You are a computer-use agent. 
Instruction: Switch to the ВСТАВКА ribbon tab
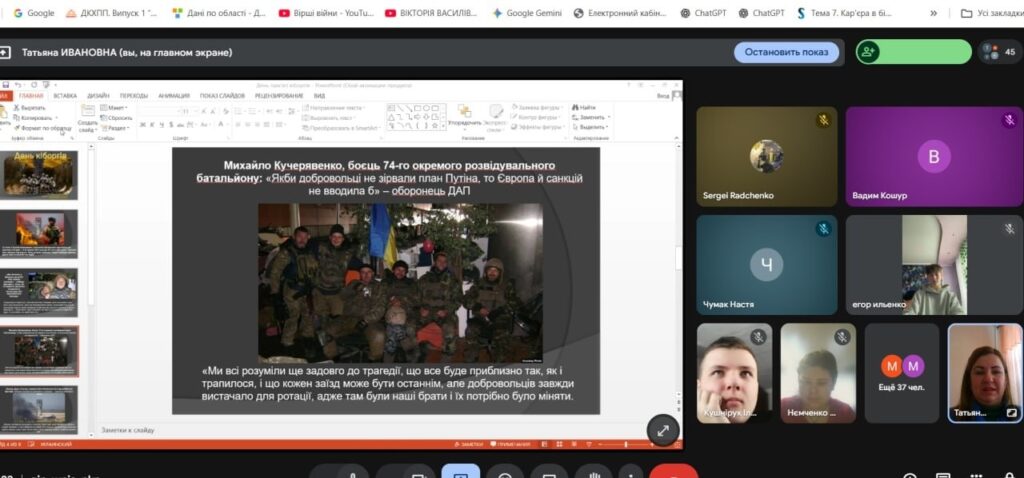pos(65,96)
